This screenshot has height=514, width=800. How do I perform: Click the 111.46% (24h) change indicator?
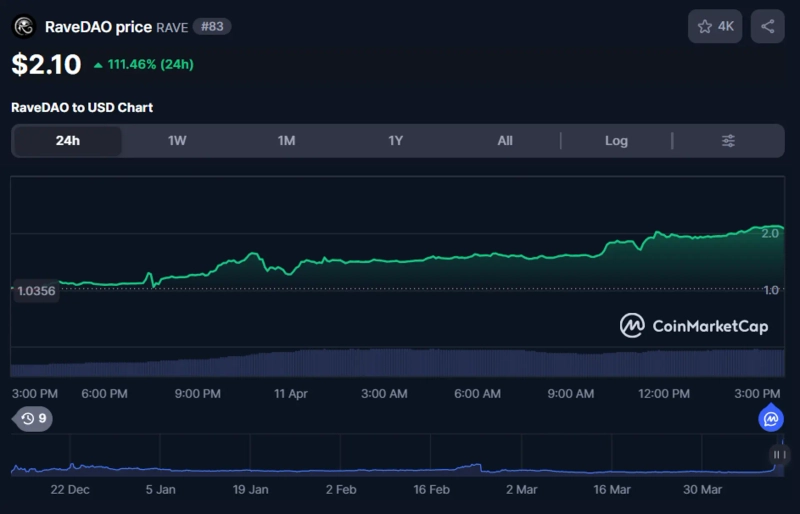click(x=144, y=65)
